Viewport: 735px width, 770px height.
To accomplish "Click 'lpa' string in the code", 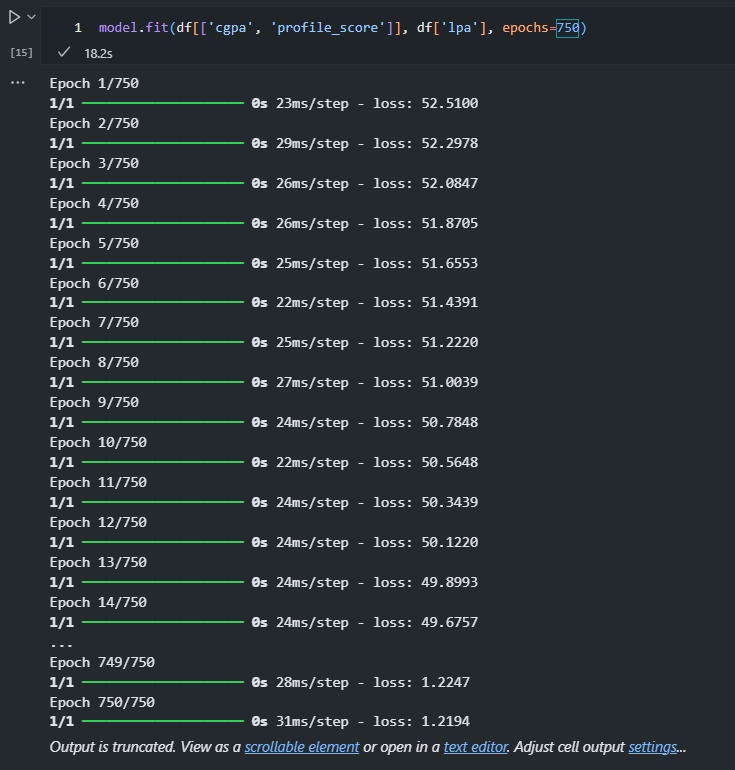I will [460, 28].
